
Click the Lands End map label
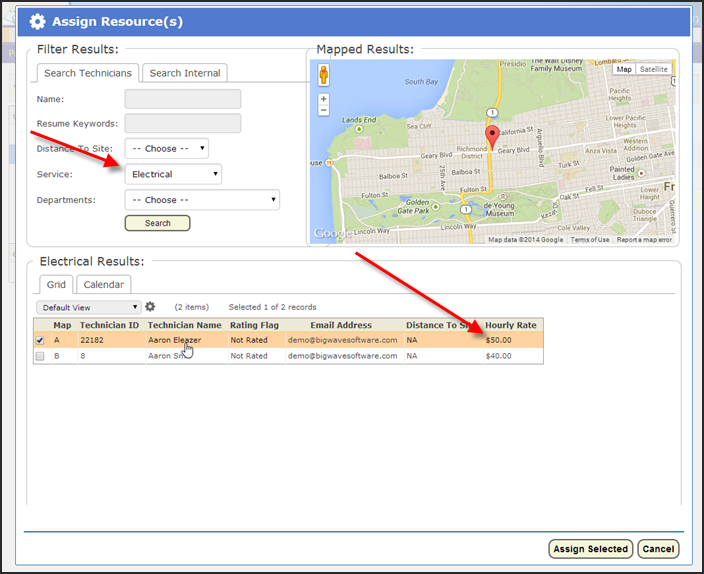pos(359,120)
